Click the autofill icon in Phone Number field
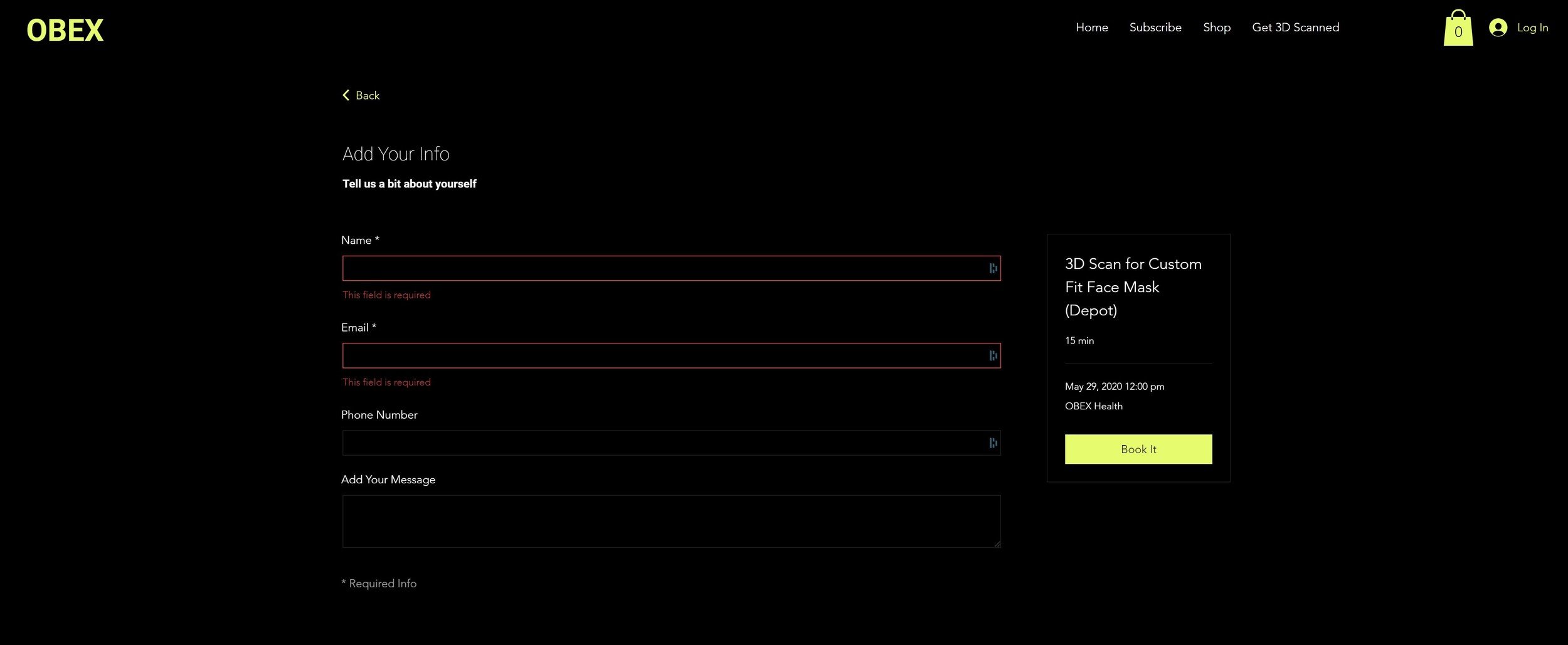Image resolution: width=1568 pixels, height=645 pixels. (x=993, y=443)
